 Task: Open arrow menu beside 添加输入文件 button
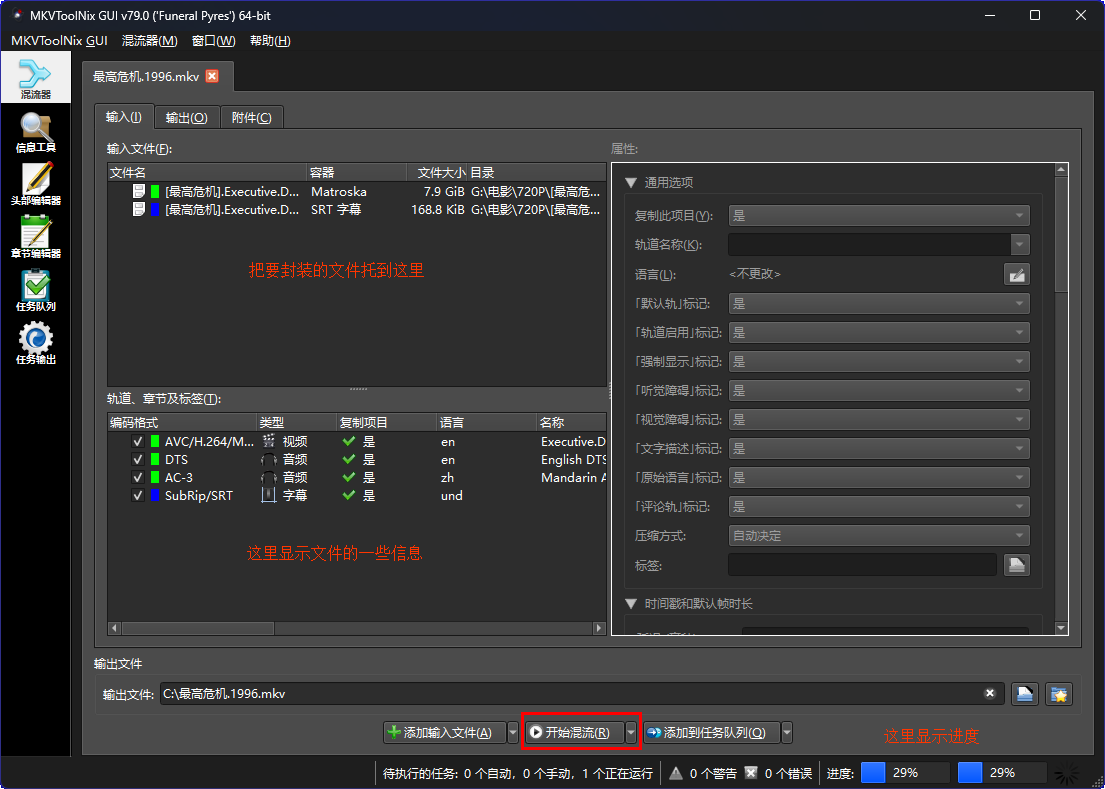(512, 733)
